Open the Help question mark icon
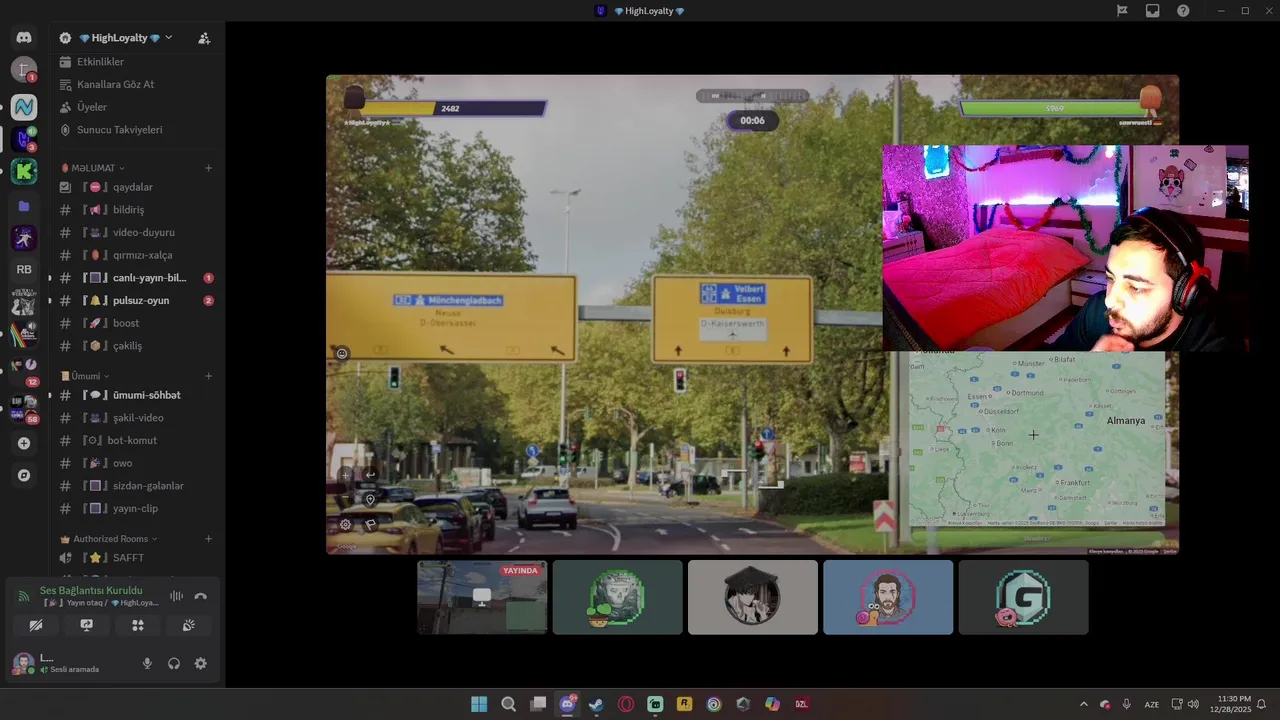 click(x=1183, y=10)
